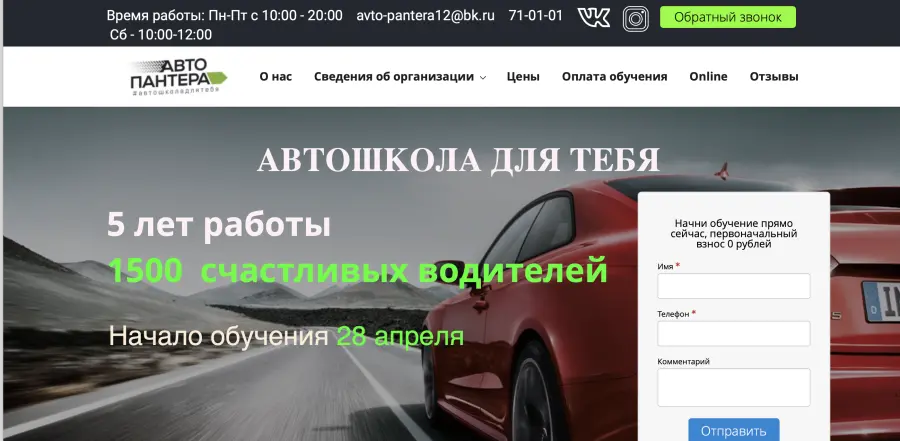Click the avto-pantera12@bk.ru email link
Screen dimensions: 900x441
[x=426, y=16]
